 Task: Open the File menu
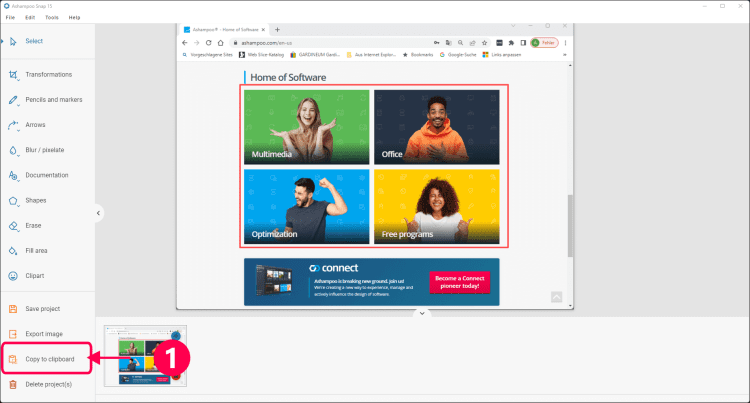coord(10,17)
